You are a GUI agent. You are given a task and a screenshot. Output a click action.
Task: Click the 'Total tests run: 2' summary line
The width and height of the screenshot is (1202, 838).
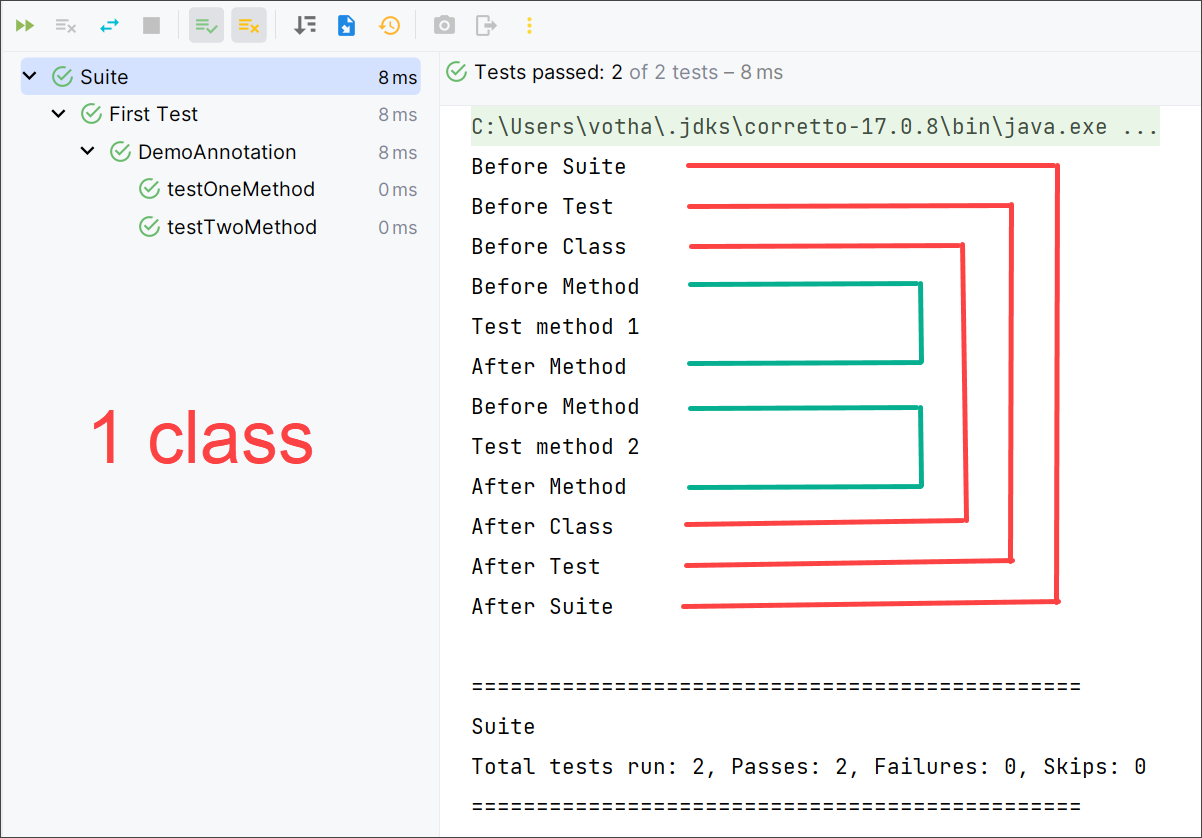tap(809, 767)
